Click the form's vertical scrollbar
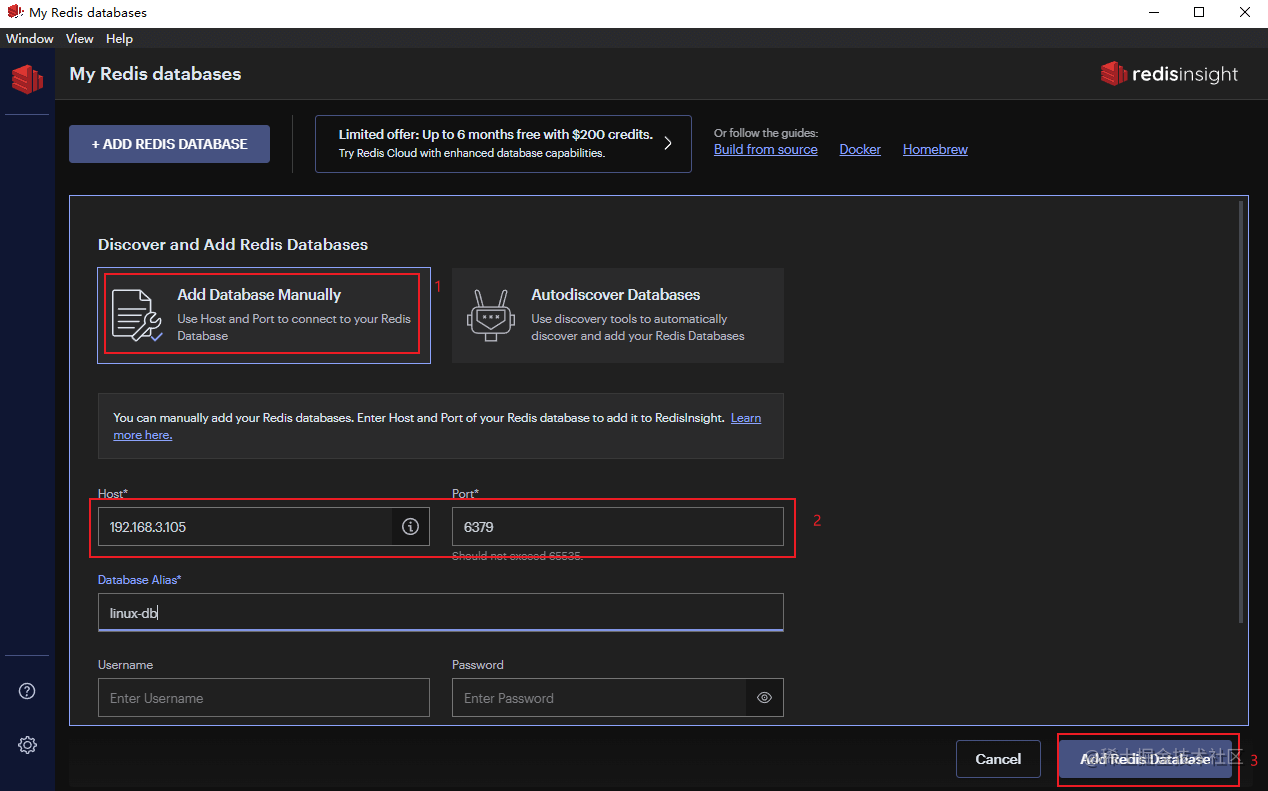Screen dimensions: 1268x791 [x=1242, y=412]
